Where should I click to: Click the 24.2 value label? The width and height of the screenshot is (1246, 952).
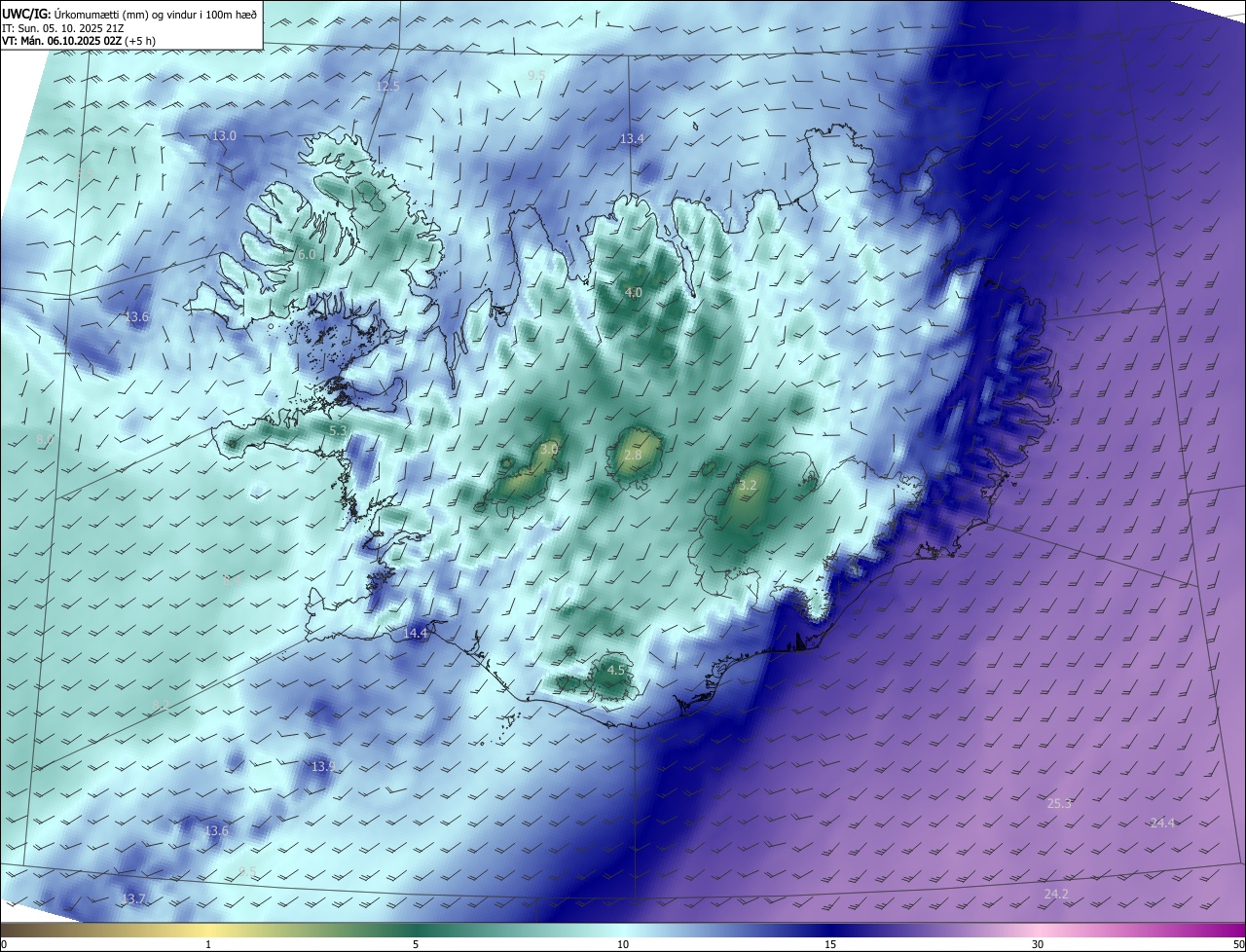pyautogui.click(x=1056, y=894)
